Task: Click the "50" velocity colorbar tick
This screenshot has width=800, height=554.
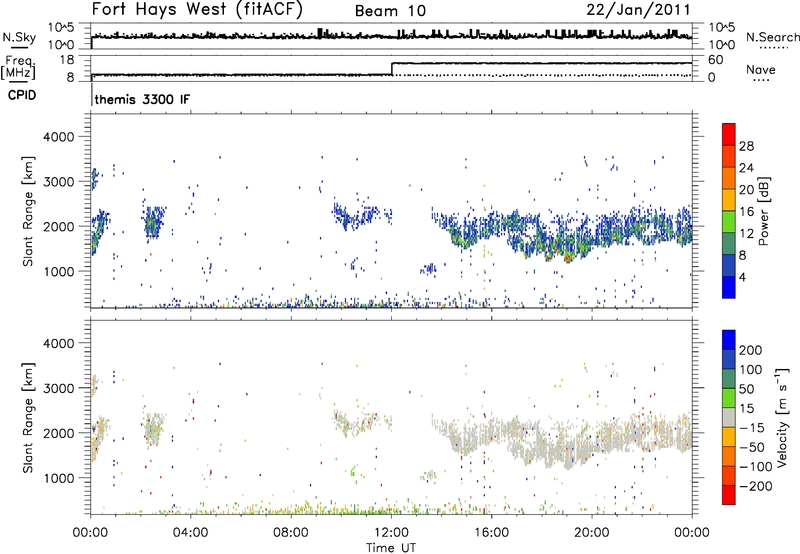Action: (x=747, y=389)
